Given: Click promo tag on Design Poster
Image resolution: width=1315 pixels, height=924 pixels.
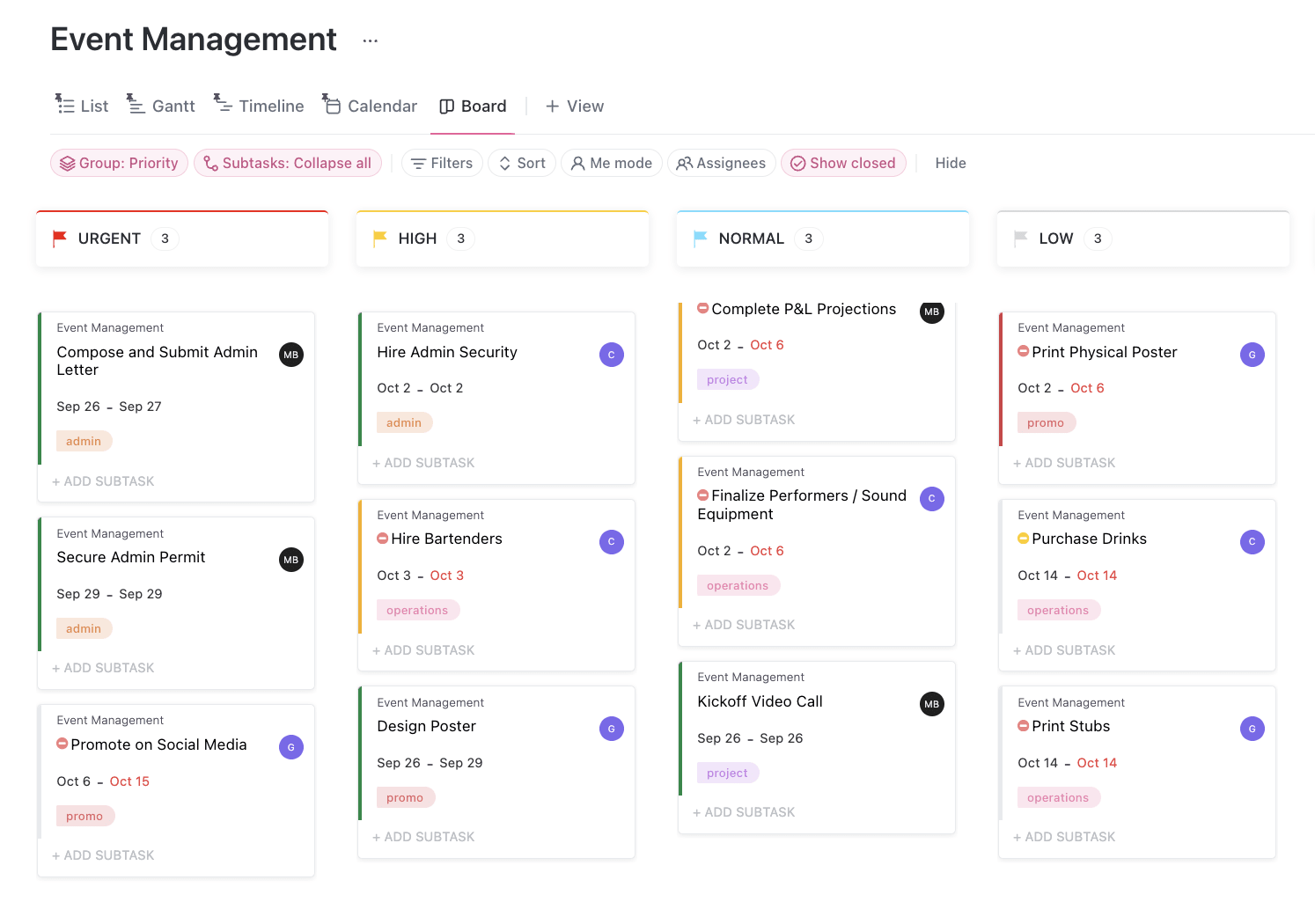Looking at the screenshot, I should [x=405, y=797].
